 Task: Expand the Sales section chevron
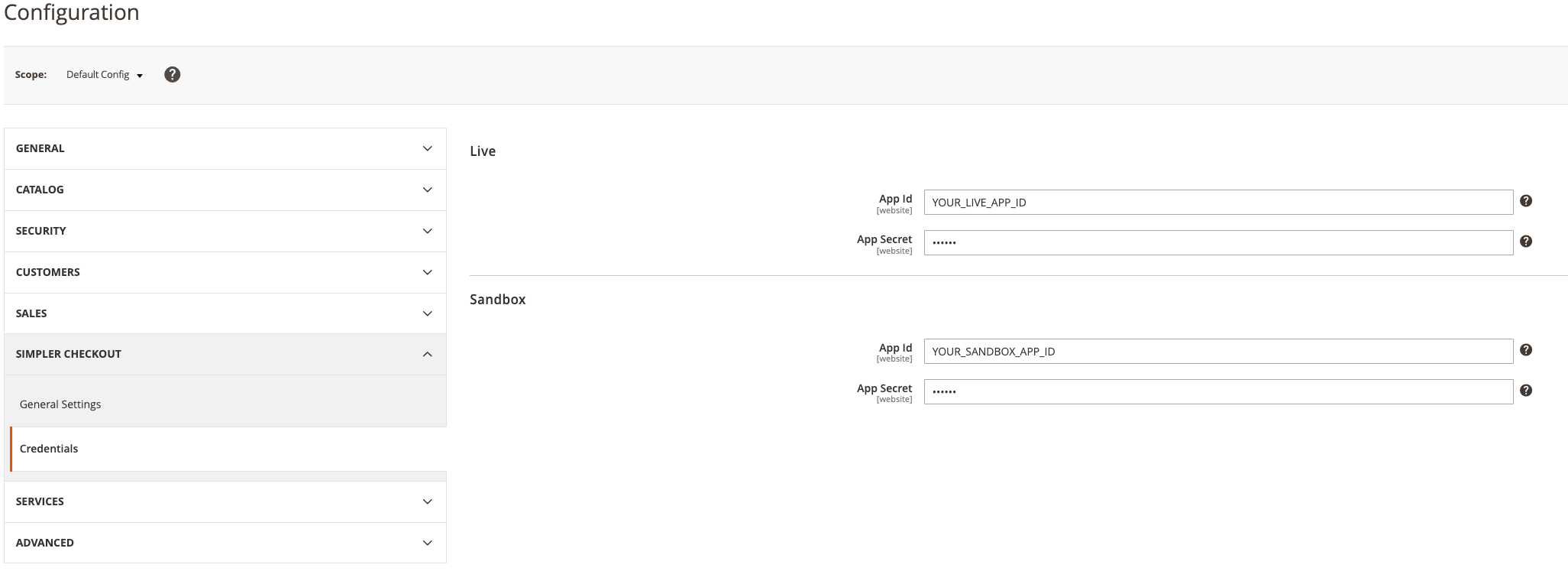point(428,313)
